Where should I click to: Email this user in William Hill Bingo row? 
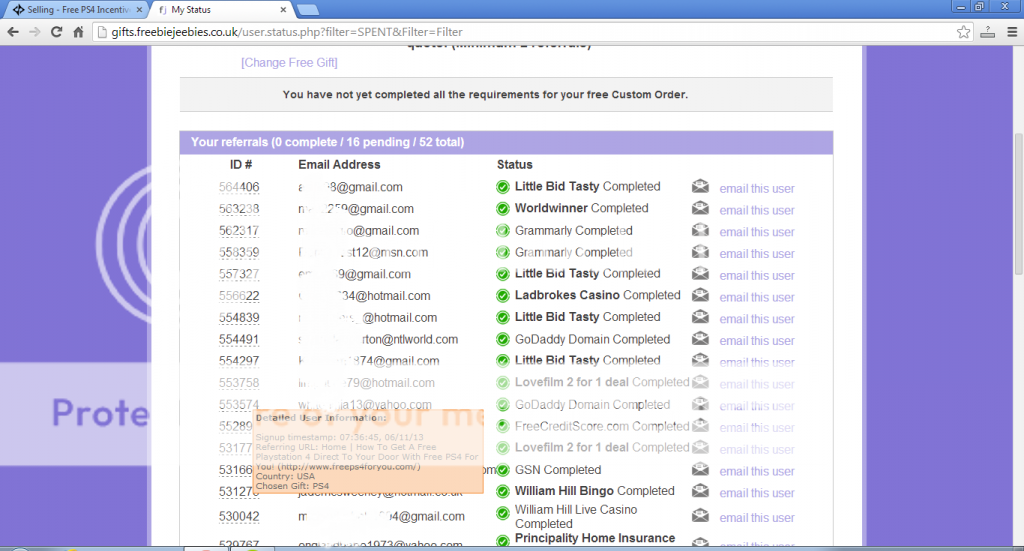[757, 493]
